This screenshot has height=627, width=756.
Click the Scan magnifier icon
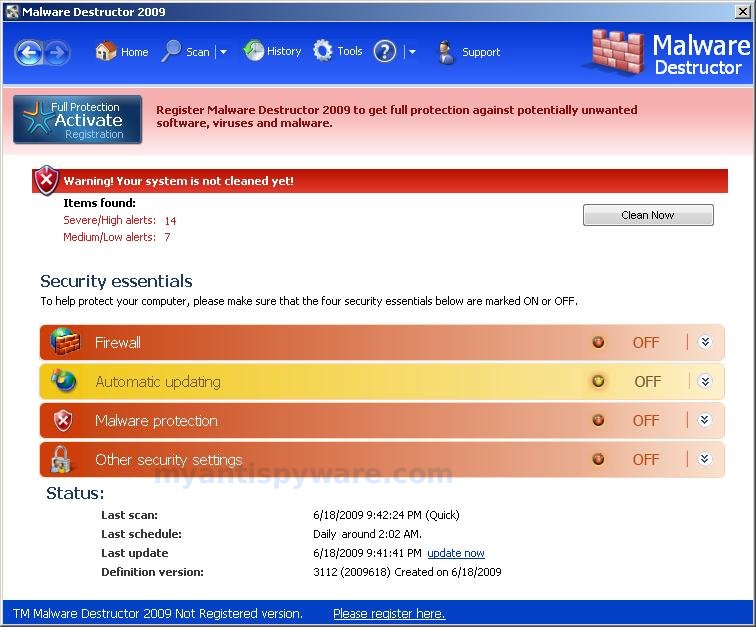171,51
